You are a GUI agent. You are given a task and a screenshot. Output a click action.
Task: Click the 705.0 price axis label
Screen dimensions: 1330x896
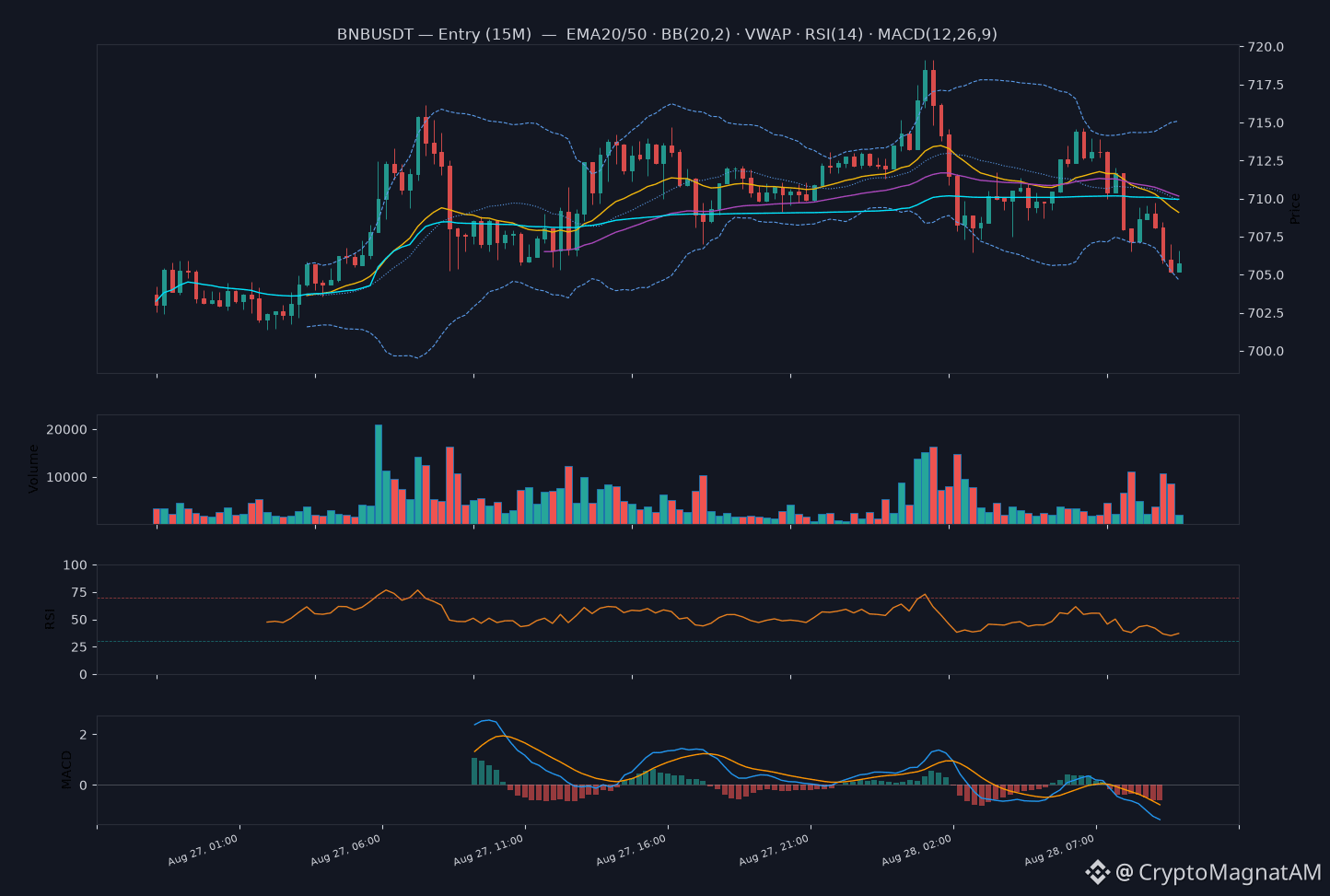1266,275
